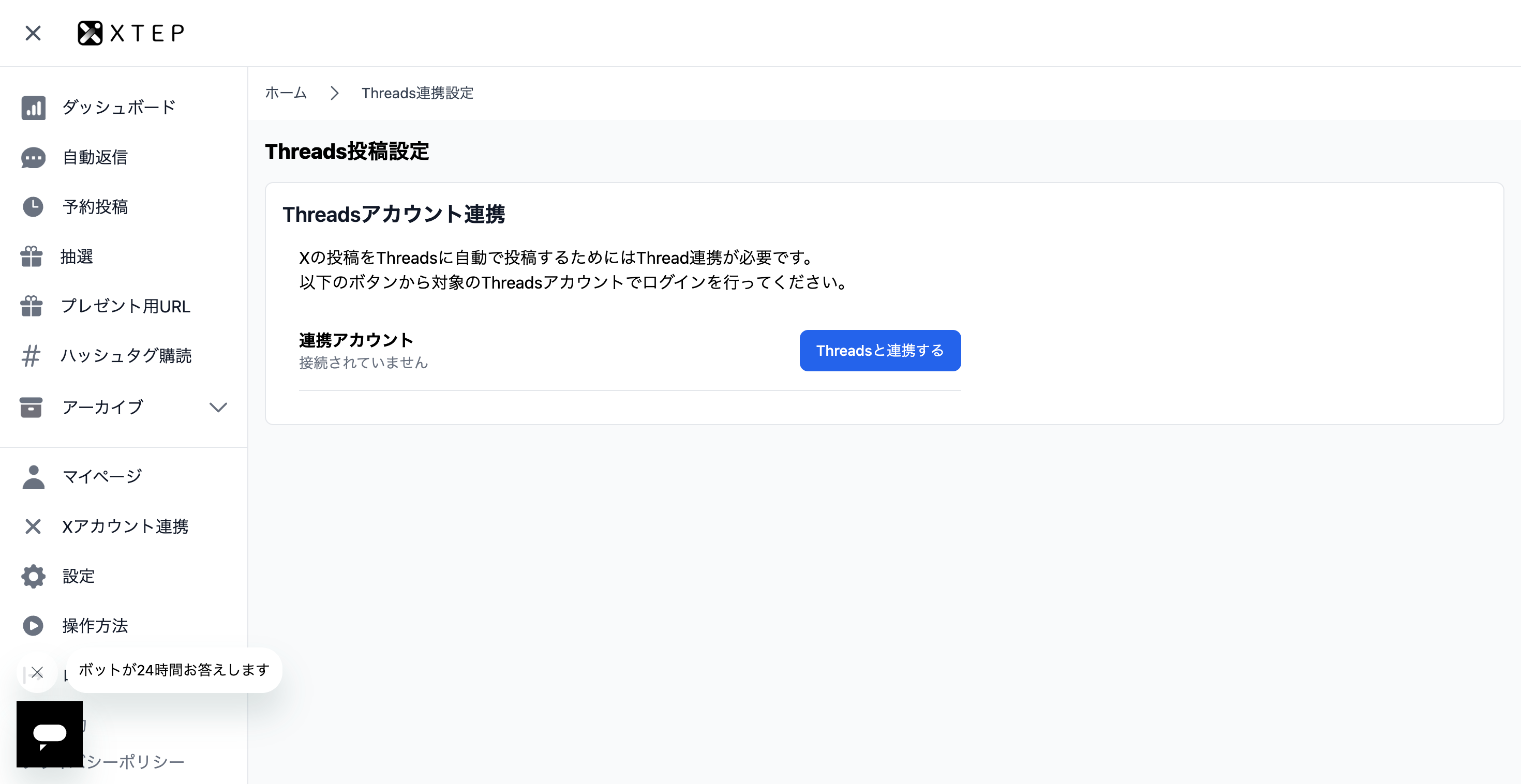Open マイページ
Viewport: 1521px width, 784px height.
(102, 477)
